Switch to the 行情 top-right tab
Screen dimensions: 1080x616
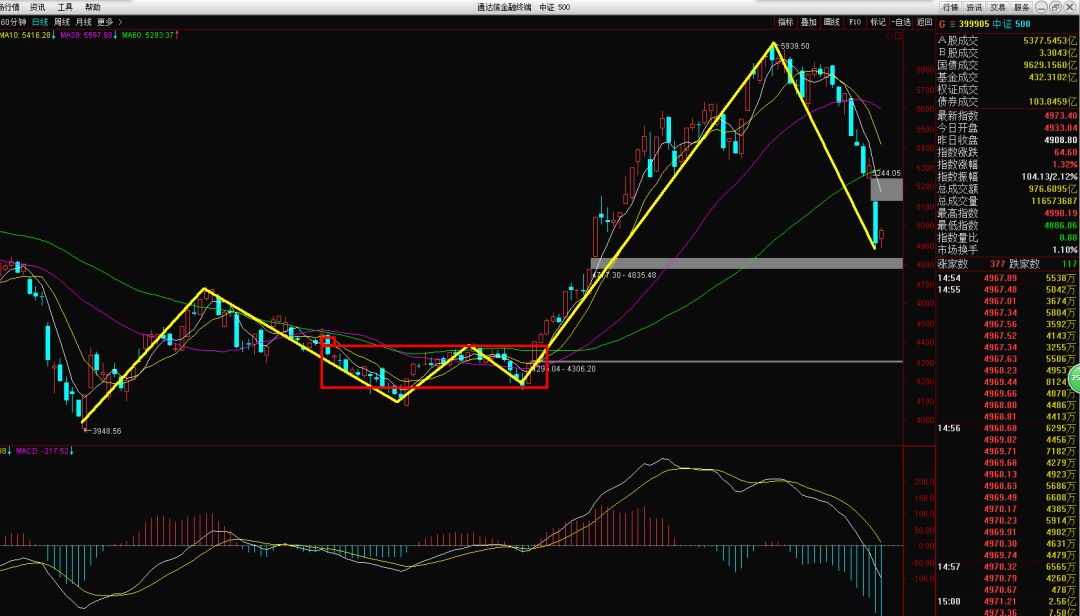[x=951, y=7]
